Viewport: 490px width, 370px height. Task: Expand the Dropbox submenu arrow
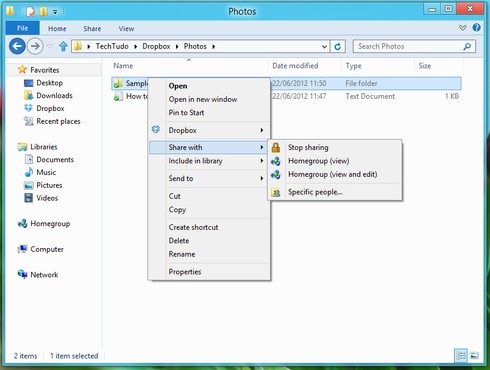click(x=262, y=130)
